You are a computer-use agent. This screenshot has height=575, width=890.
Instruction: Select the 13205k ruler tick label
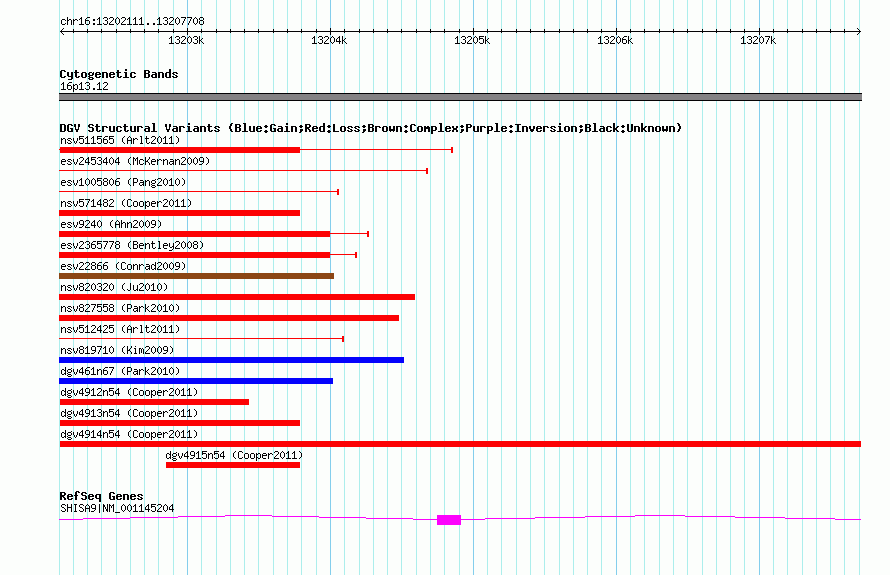tap(472, 40)
